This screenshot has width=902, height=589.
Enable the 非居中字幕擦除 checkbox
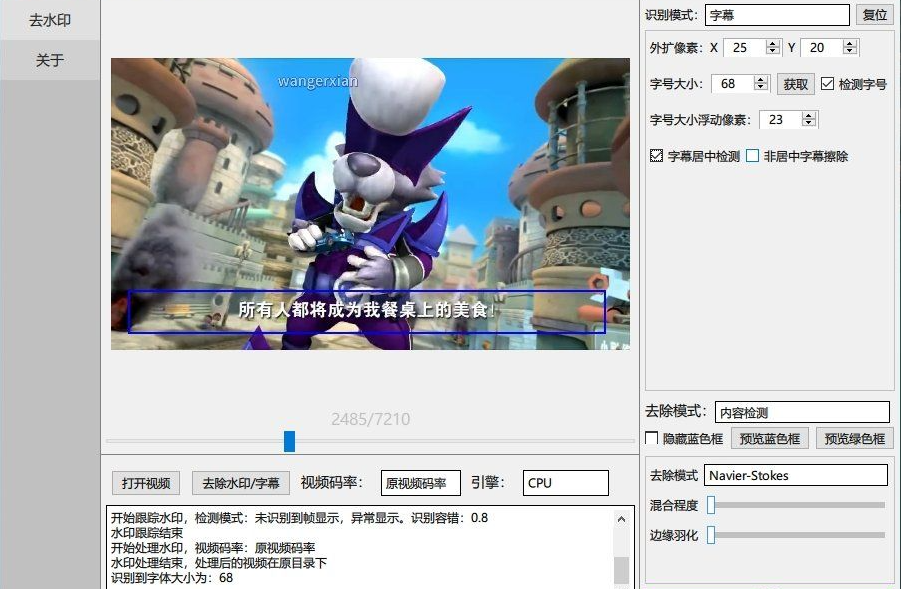[752, 156]
